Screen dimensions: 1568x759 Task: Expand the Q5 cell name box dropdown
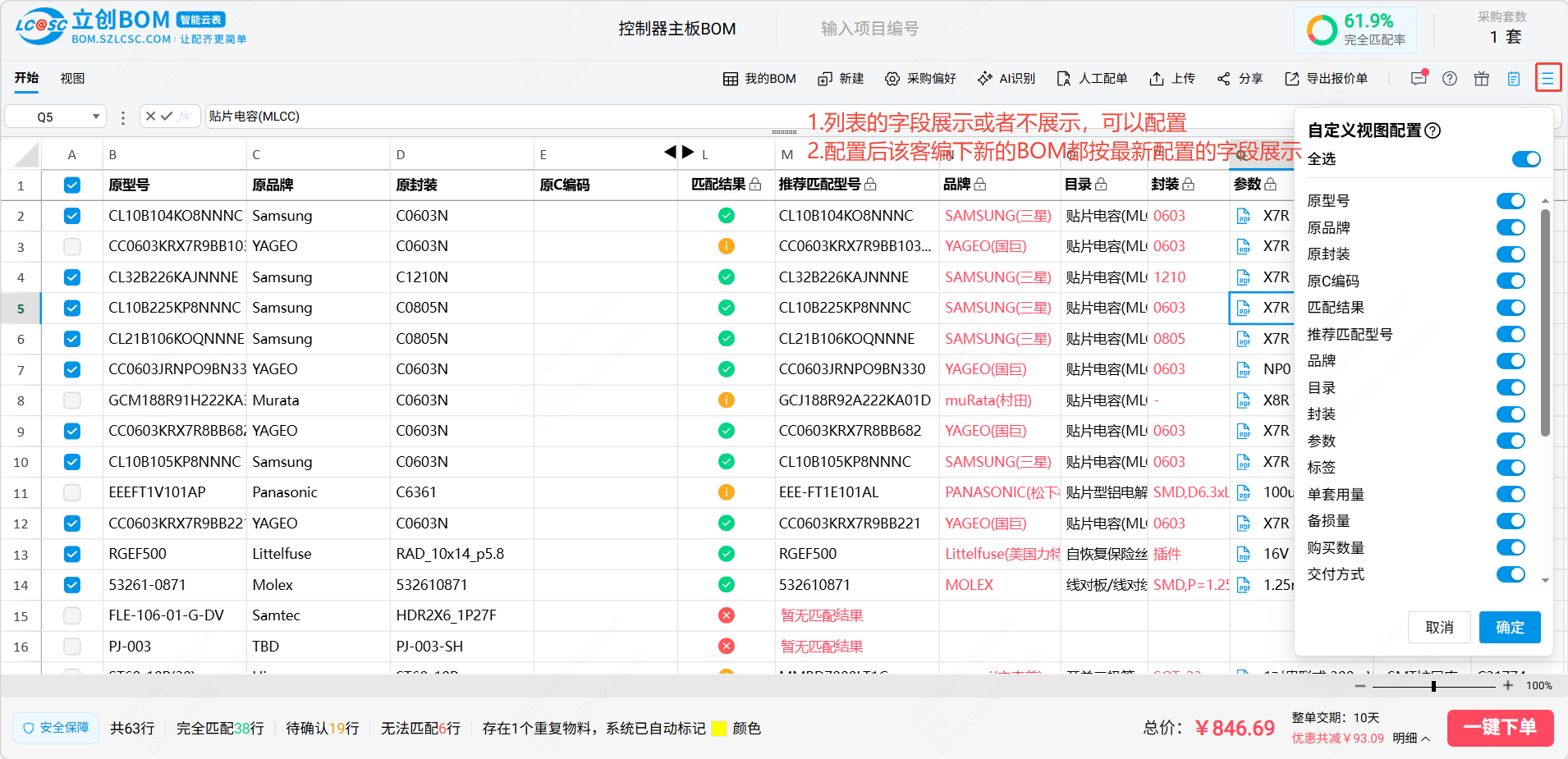(x=96, y=117)
